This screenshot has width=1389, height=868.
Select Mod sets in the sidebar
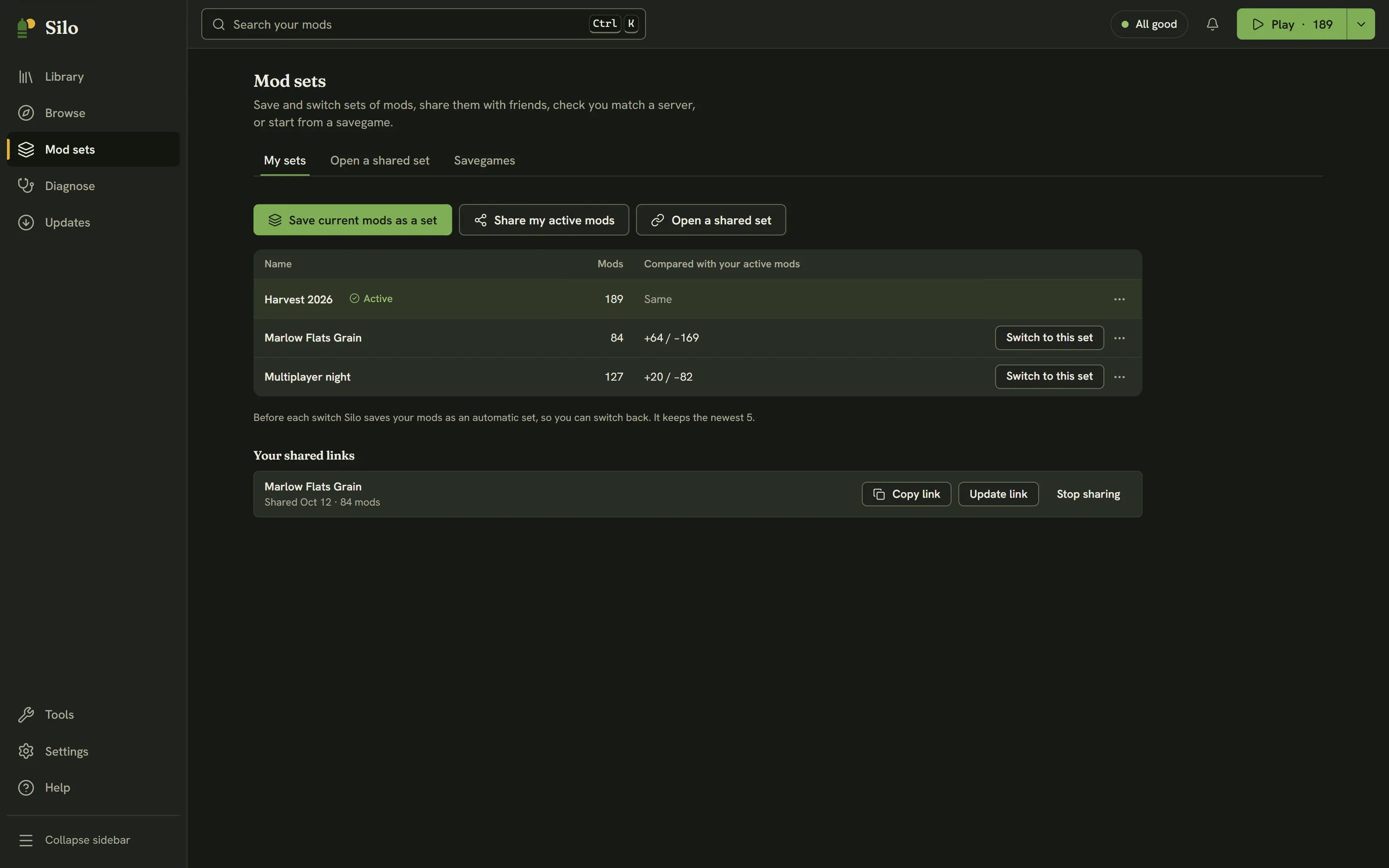93,149
